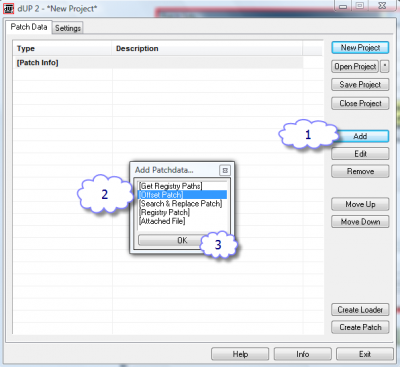Click the Edit button
The width and height of the screenshot is (400, 367).
[360, 154]
